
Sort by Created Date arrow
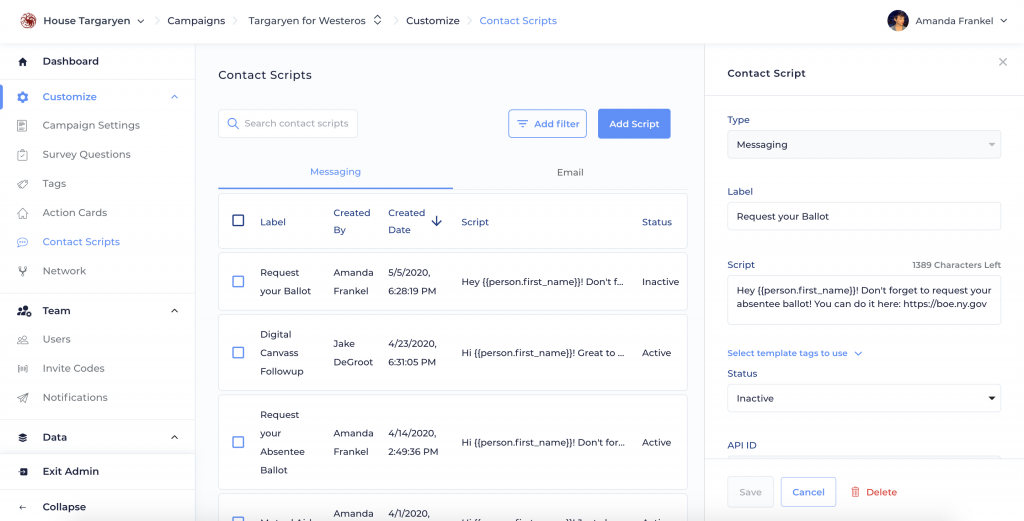coord(437,221)
